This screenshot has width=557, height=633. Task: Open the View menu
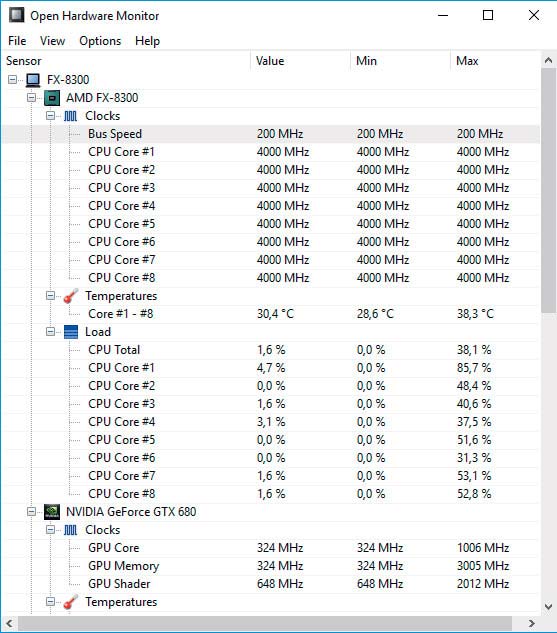click(x=52, y=41)
